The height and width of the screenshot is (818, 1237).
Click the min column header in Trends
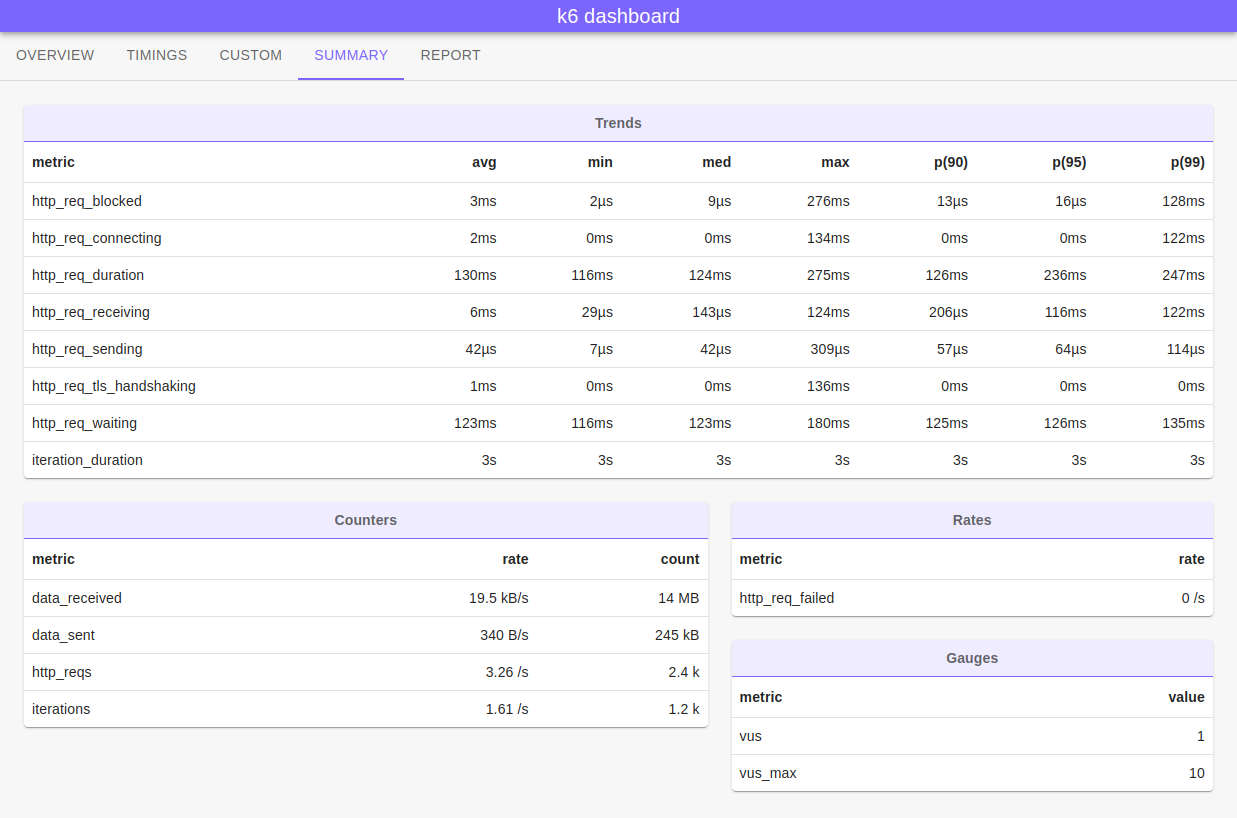pyautogui.click(x=600, y=162)
